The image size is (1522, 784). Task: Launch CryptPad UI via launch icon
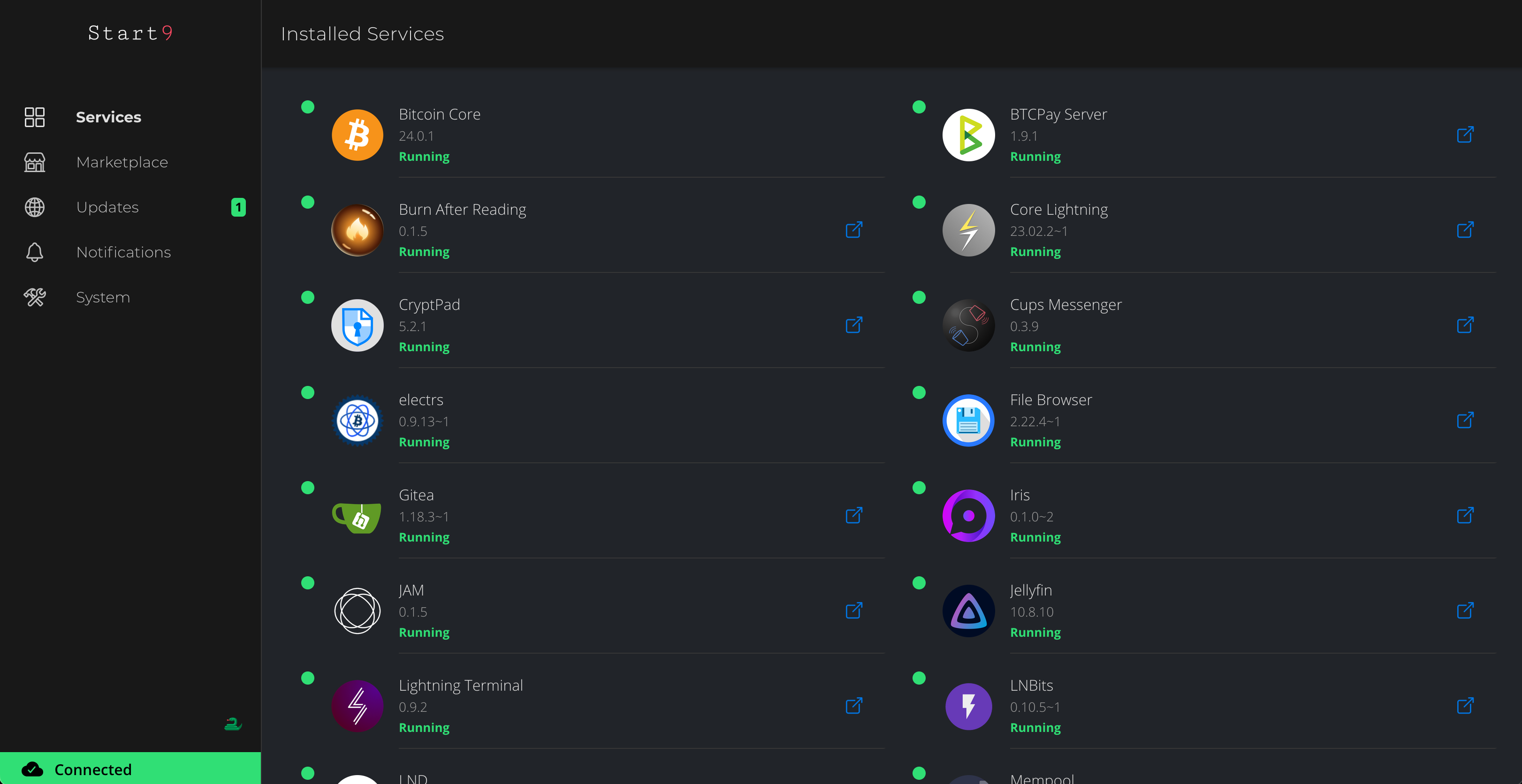point(854,324)
